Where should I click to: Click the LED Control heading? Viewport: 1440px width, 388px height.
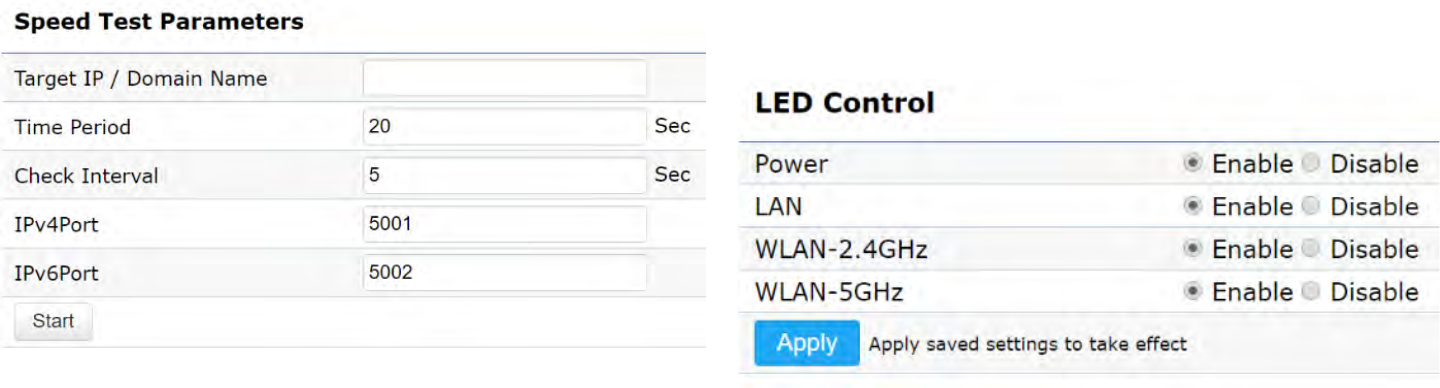(x=845, y=102)
